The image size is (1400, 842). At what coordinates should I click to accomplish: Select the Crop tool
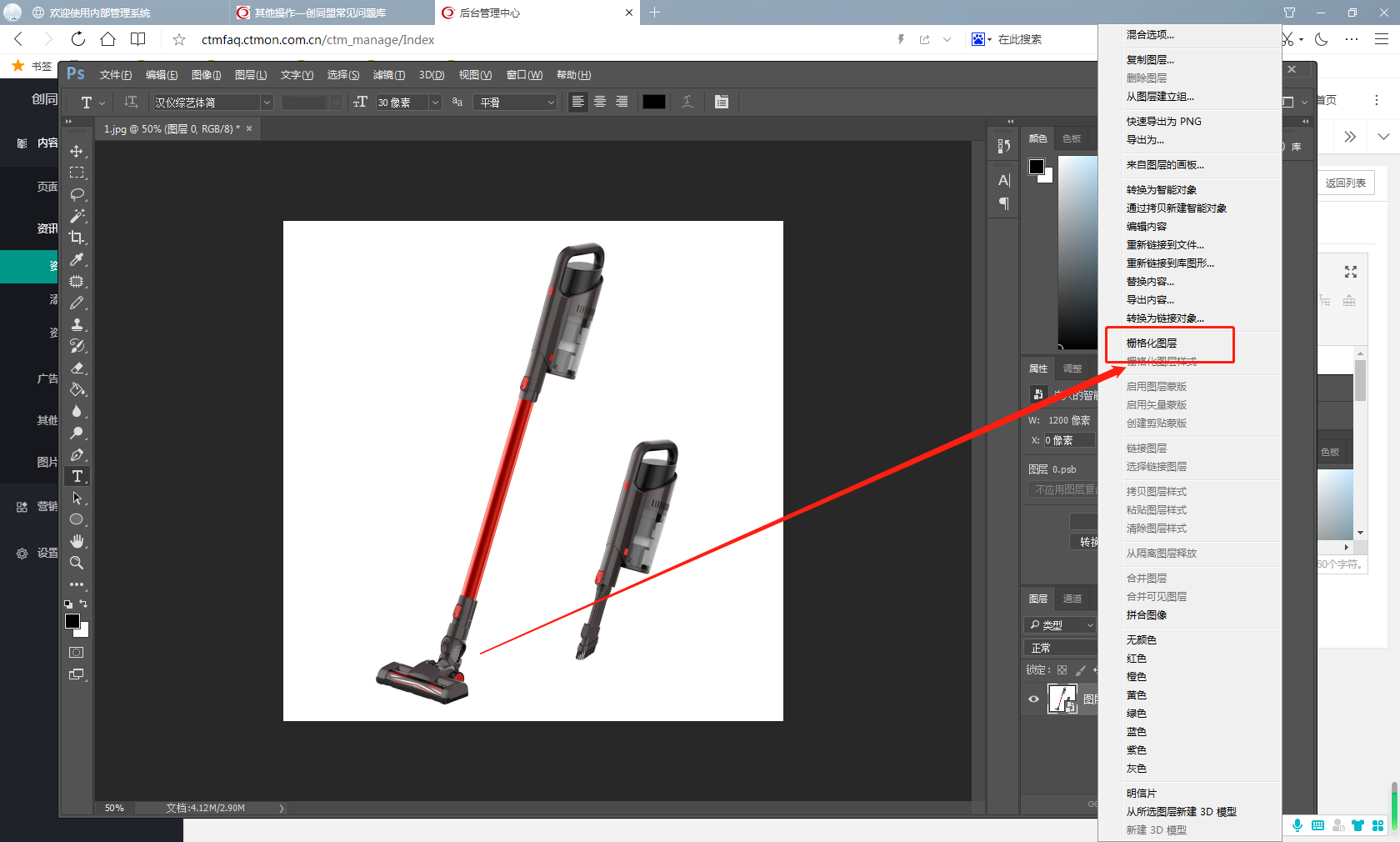coord(77,238)
